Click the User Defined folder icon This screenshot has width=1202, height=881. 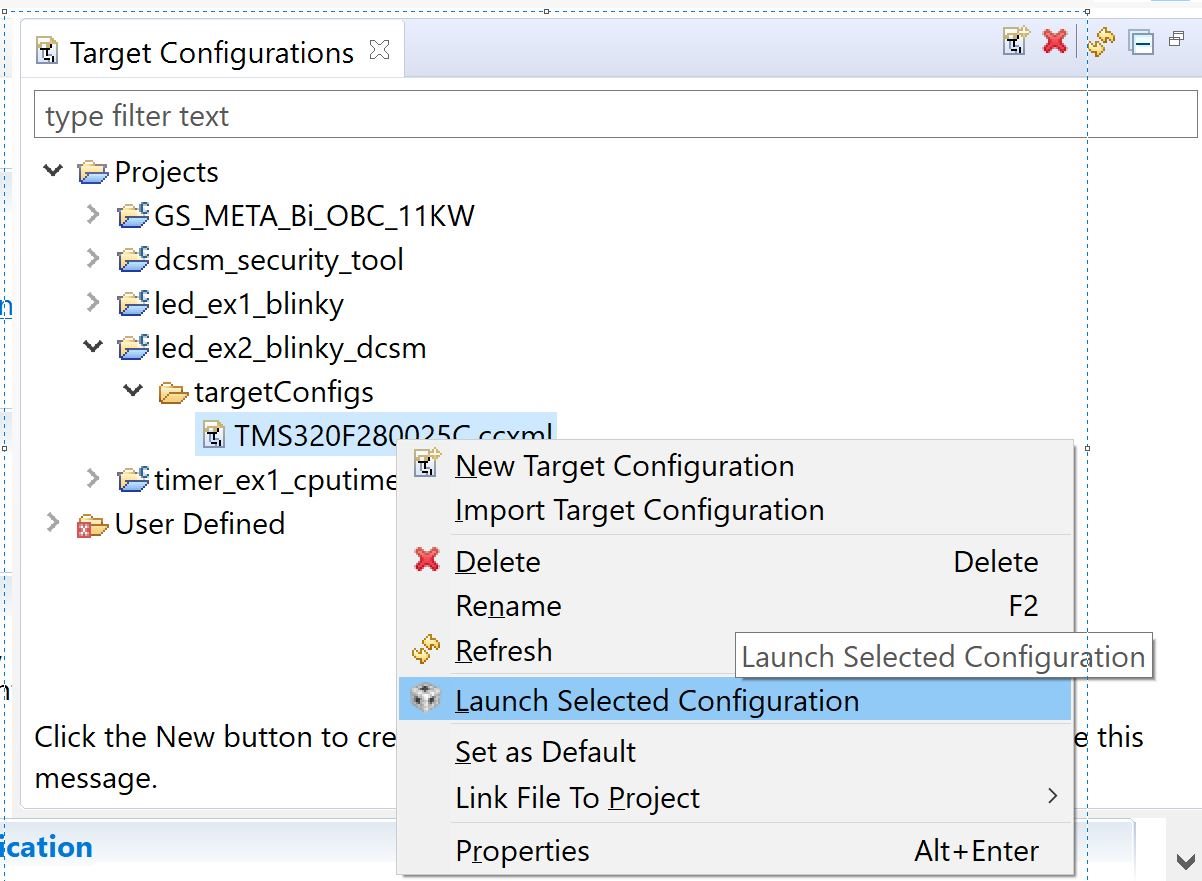tap(92, 524)
